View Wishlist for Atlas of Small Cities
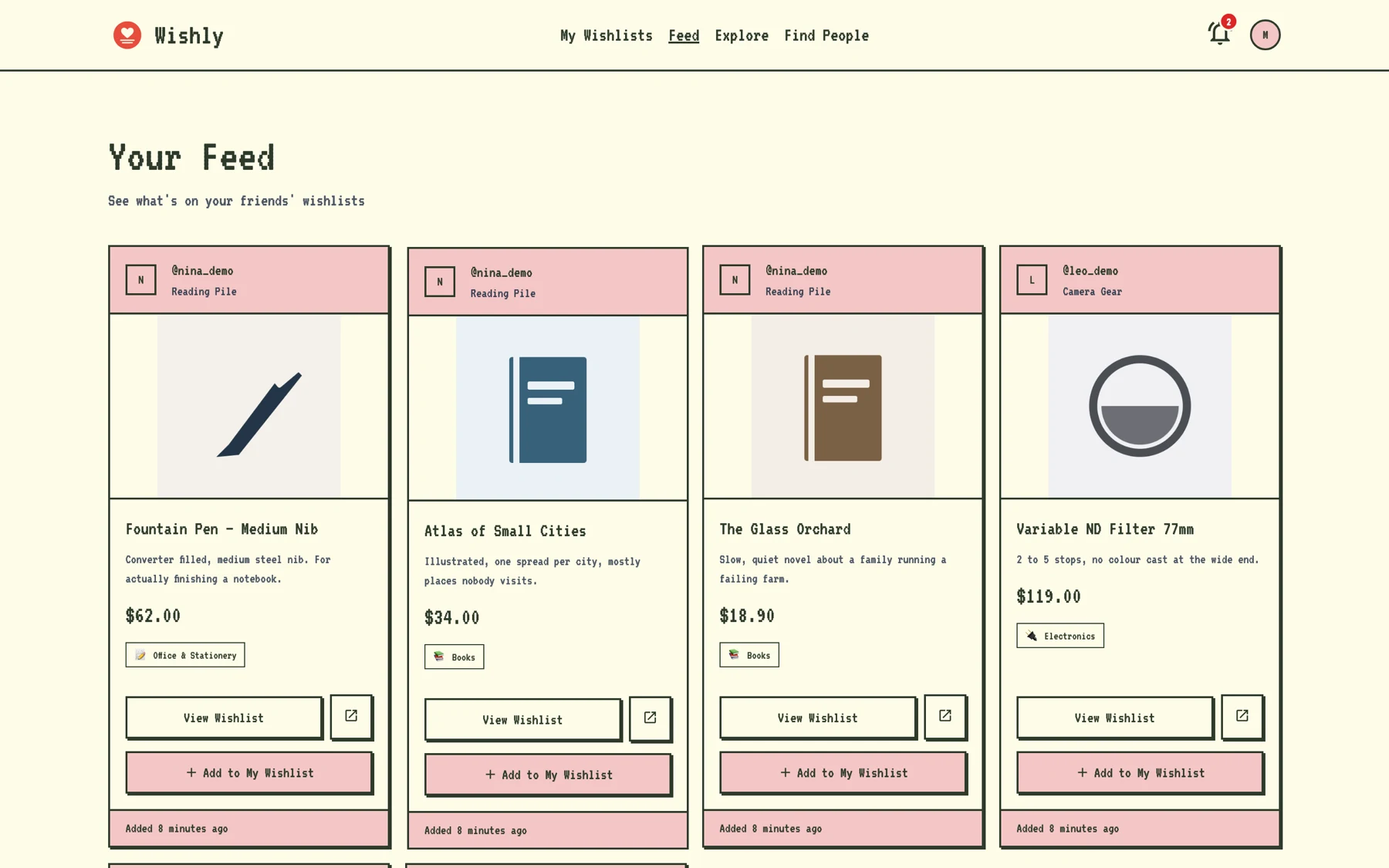Screen dimensions: 1389x868 (522, 720)
